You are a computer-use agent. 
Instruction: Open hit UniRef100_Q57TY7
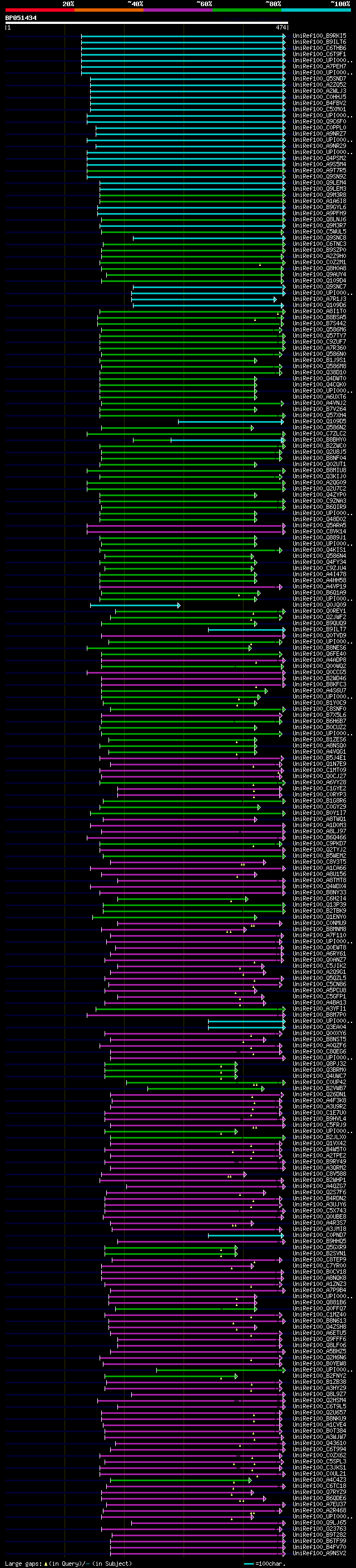(x=319, y=335)
